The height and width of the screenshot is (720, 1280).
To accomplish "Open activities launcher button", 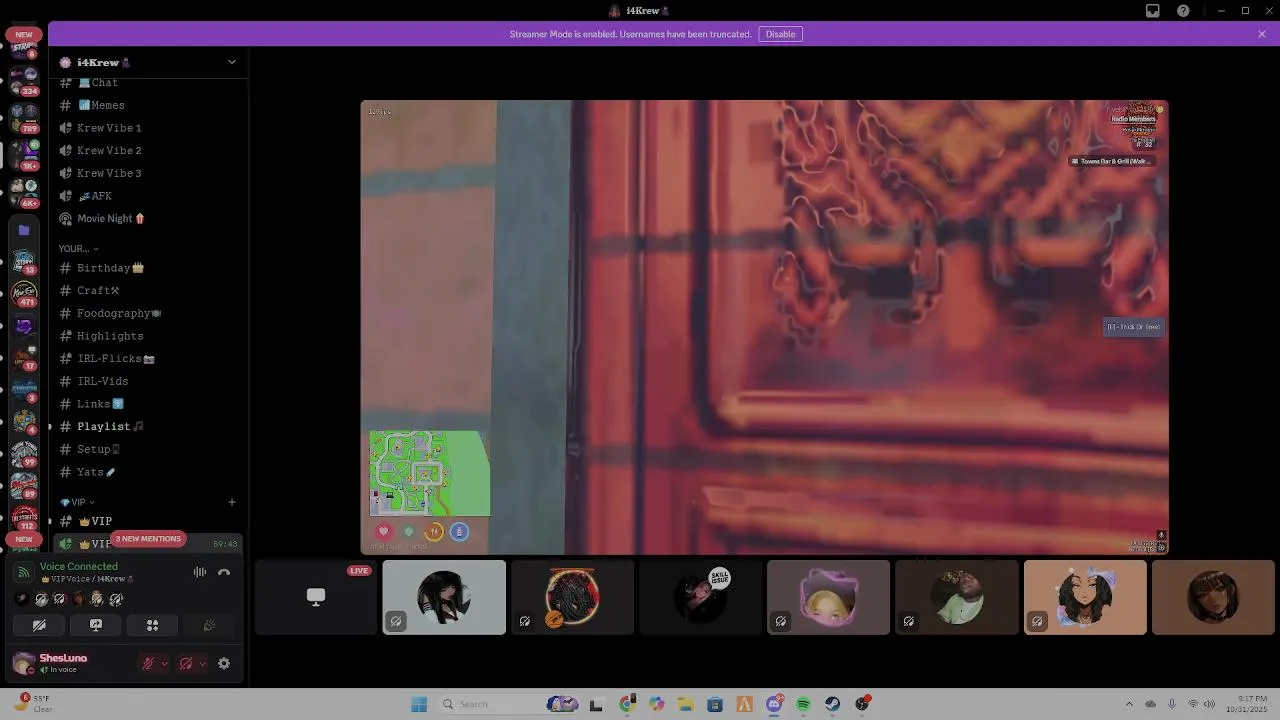I will click(x=153, y=625).
